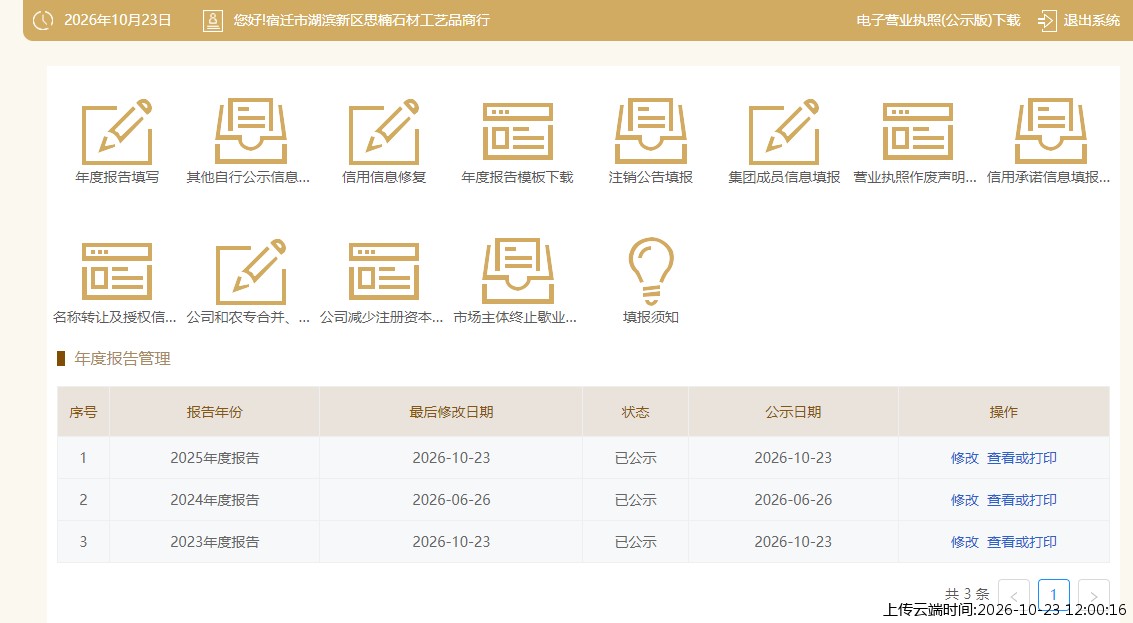Open 年度报告填写 icon

117,132
